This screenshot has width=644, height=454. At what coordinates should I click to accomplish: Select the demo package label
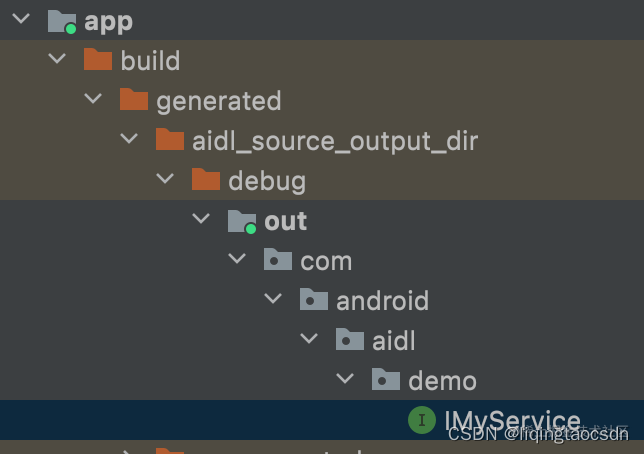pos(442,381)
